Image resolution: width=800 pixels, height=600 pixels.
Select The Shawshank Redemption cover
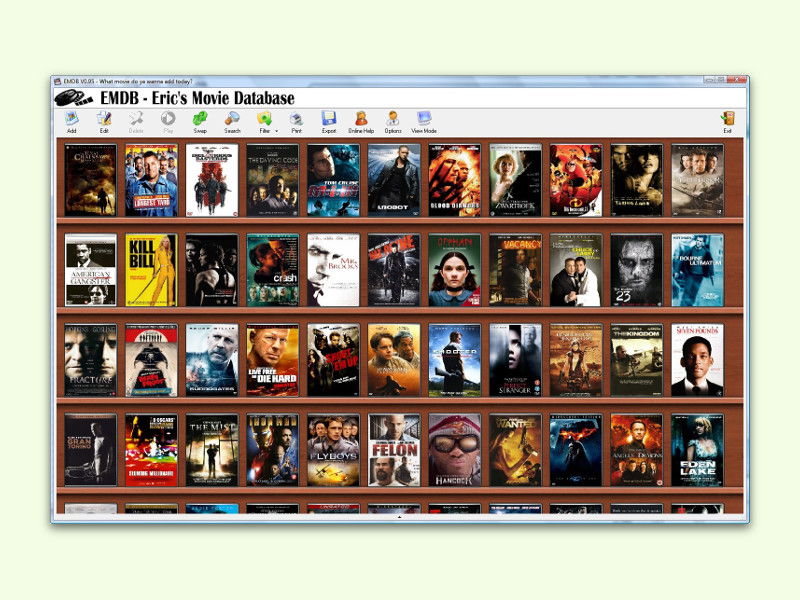394,360
